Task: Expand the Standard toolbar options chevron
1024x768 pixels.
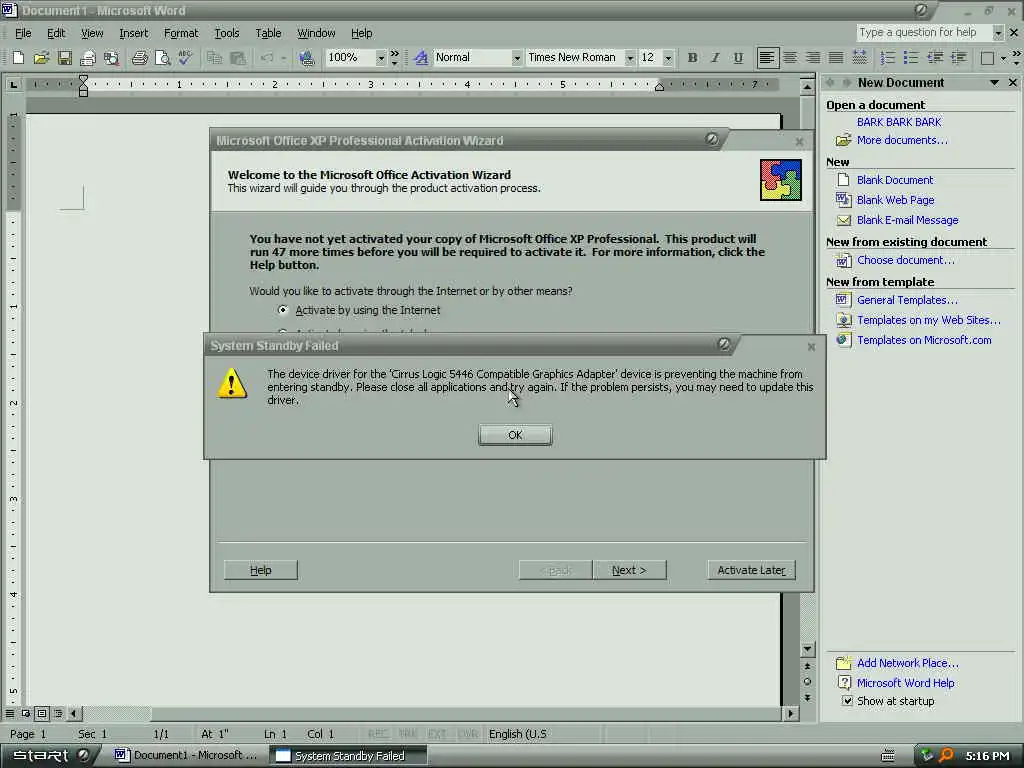Action: click(394, 58)
